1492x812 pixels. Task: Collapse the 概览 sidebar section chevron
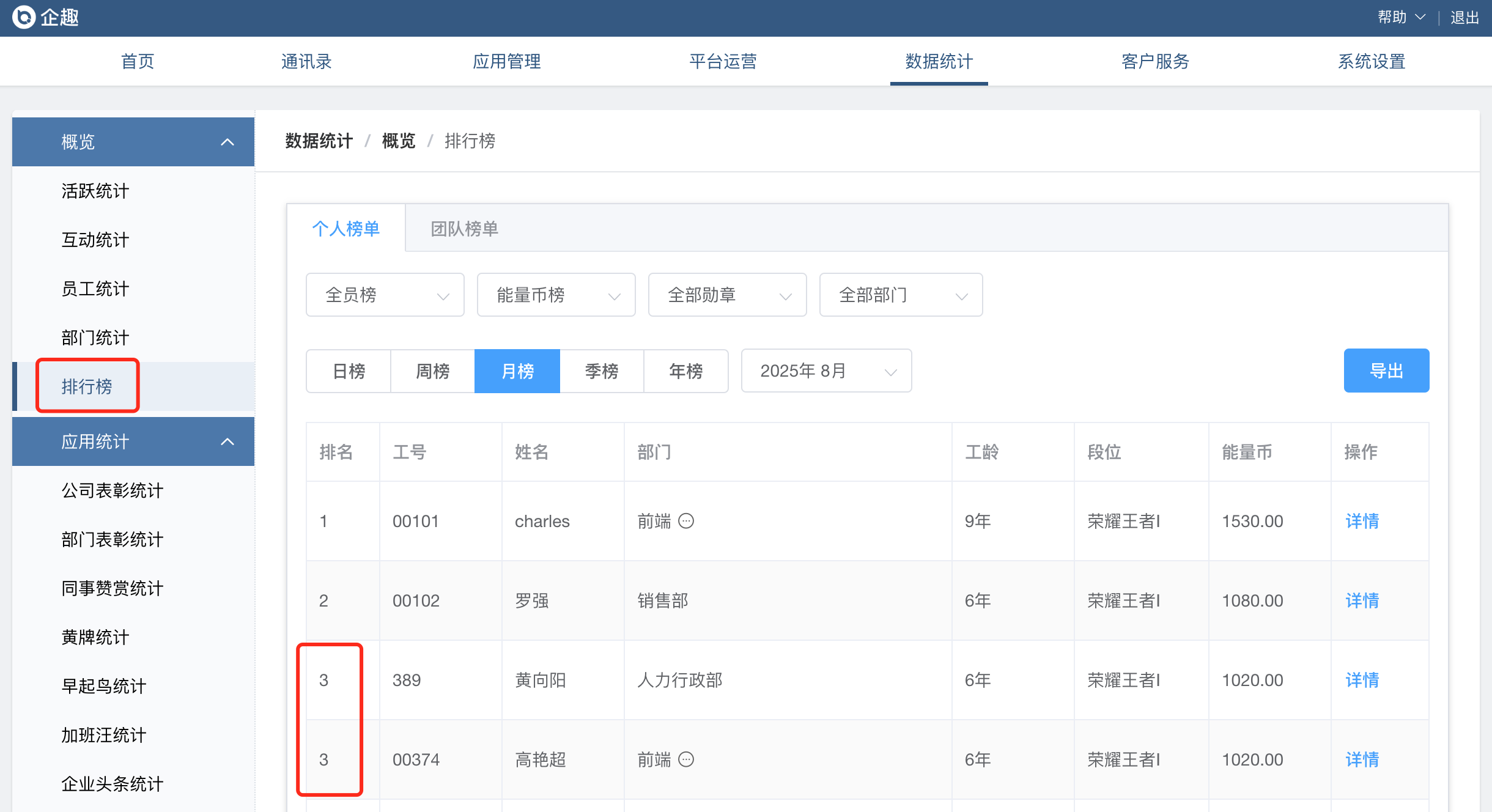coord(227,142)
